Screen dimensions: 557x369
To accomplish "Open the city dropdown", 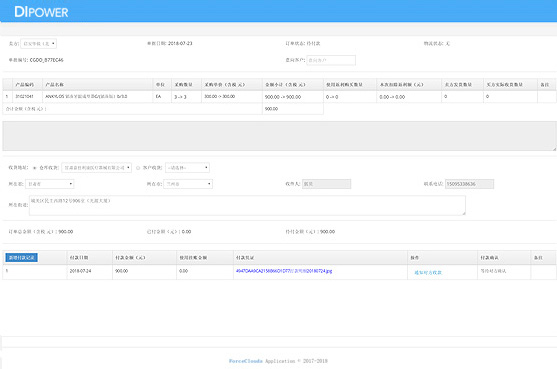I will (188, 184).
